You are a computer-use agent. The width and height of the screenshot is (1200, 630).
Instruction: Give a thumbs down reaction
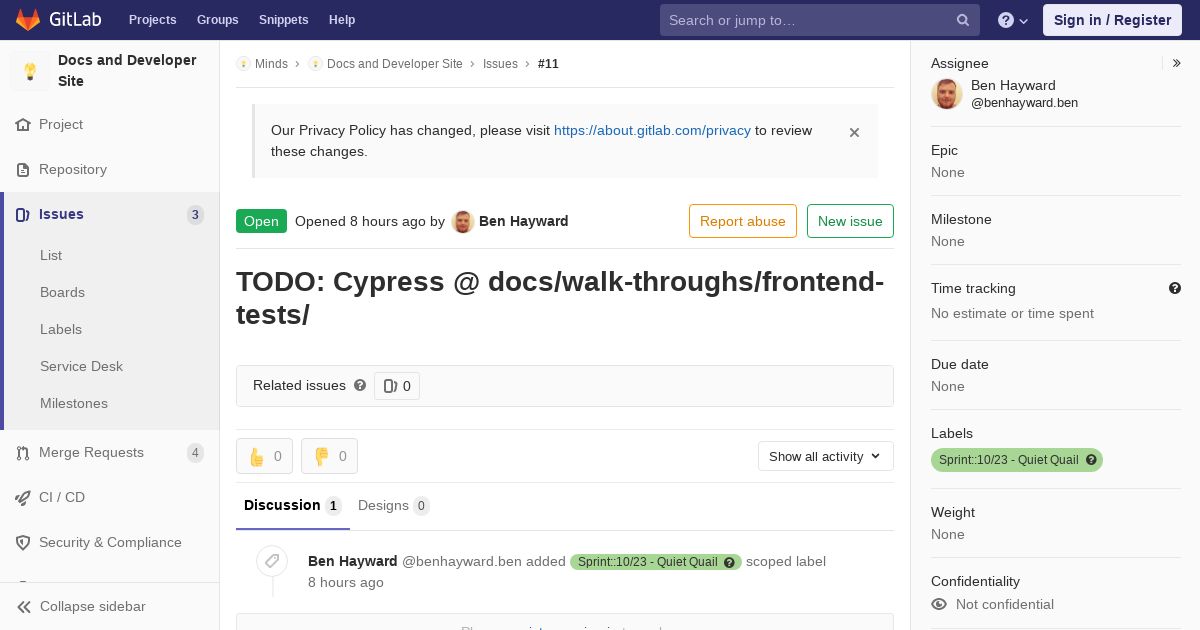coord(329,456)
